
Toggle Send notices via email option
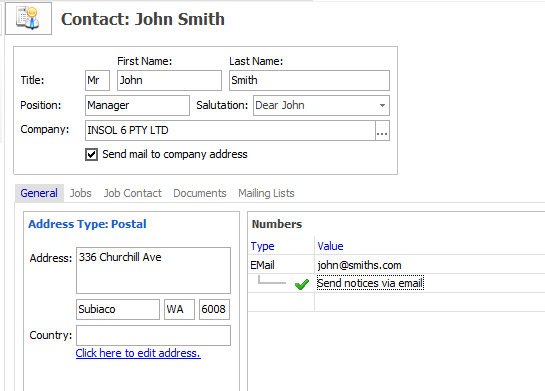(x=370, y=283)
